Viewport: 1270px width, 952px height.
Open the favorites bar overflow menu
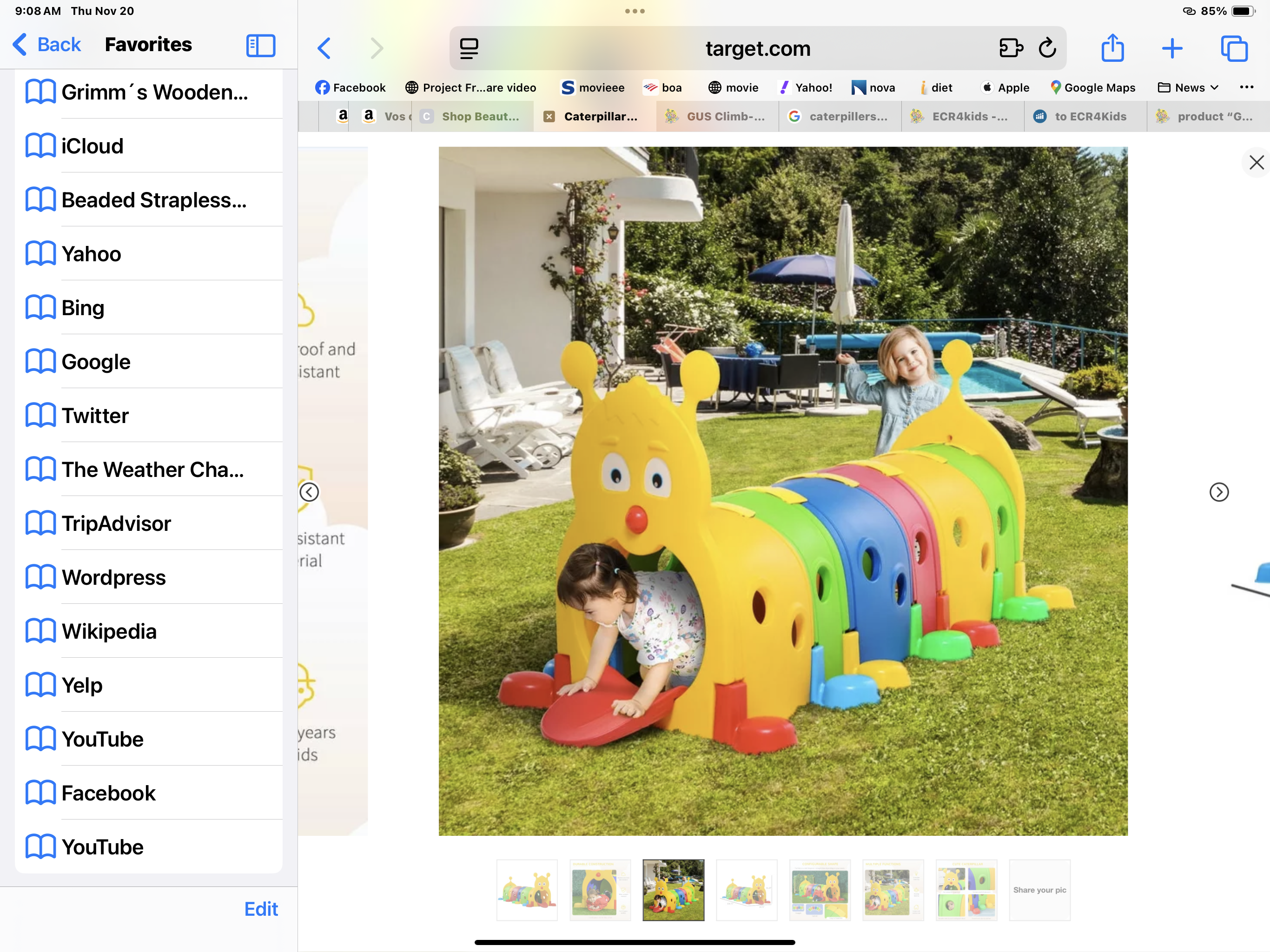pos(1246,87)
